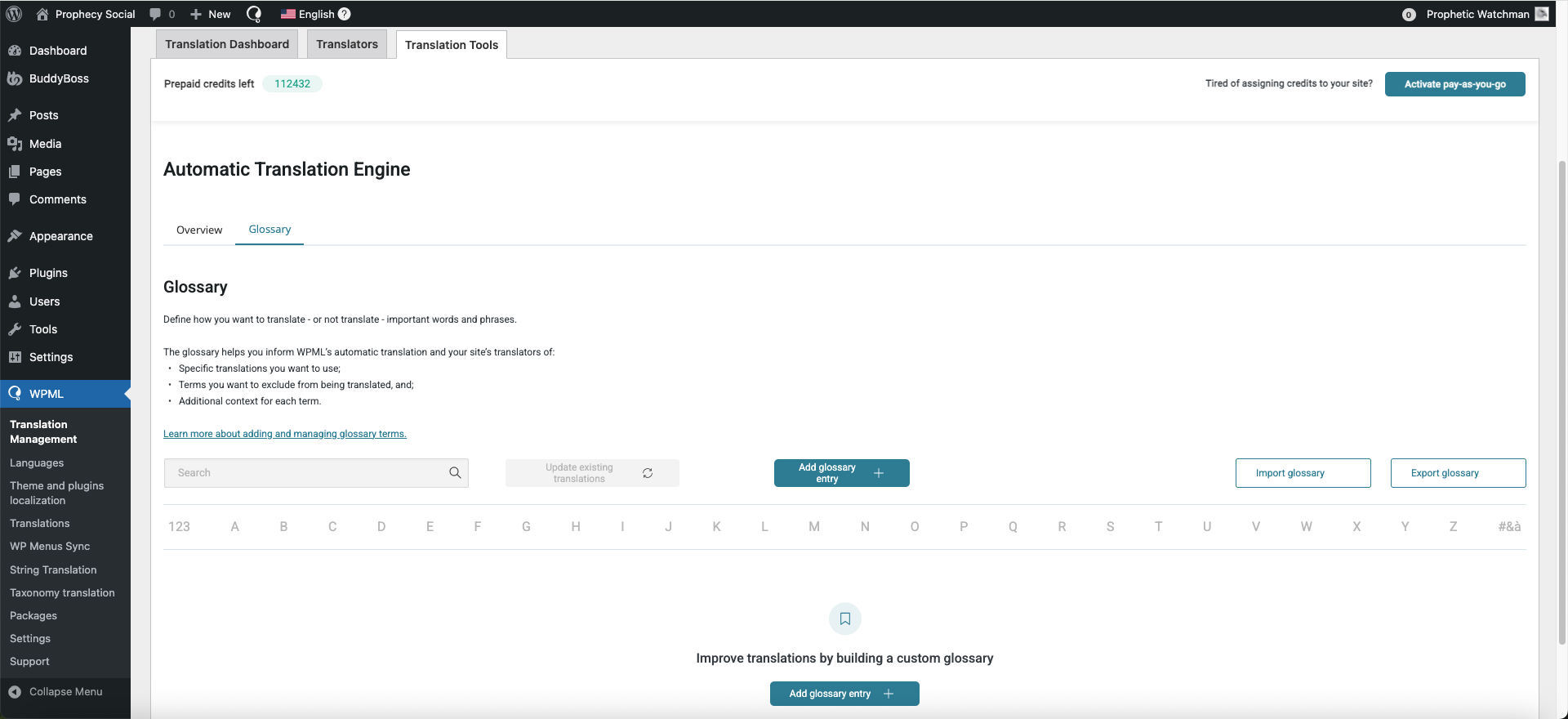Click the 112432 prepaid credits badge
This screenshot has width=1568, height=719.
point(292,83)
